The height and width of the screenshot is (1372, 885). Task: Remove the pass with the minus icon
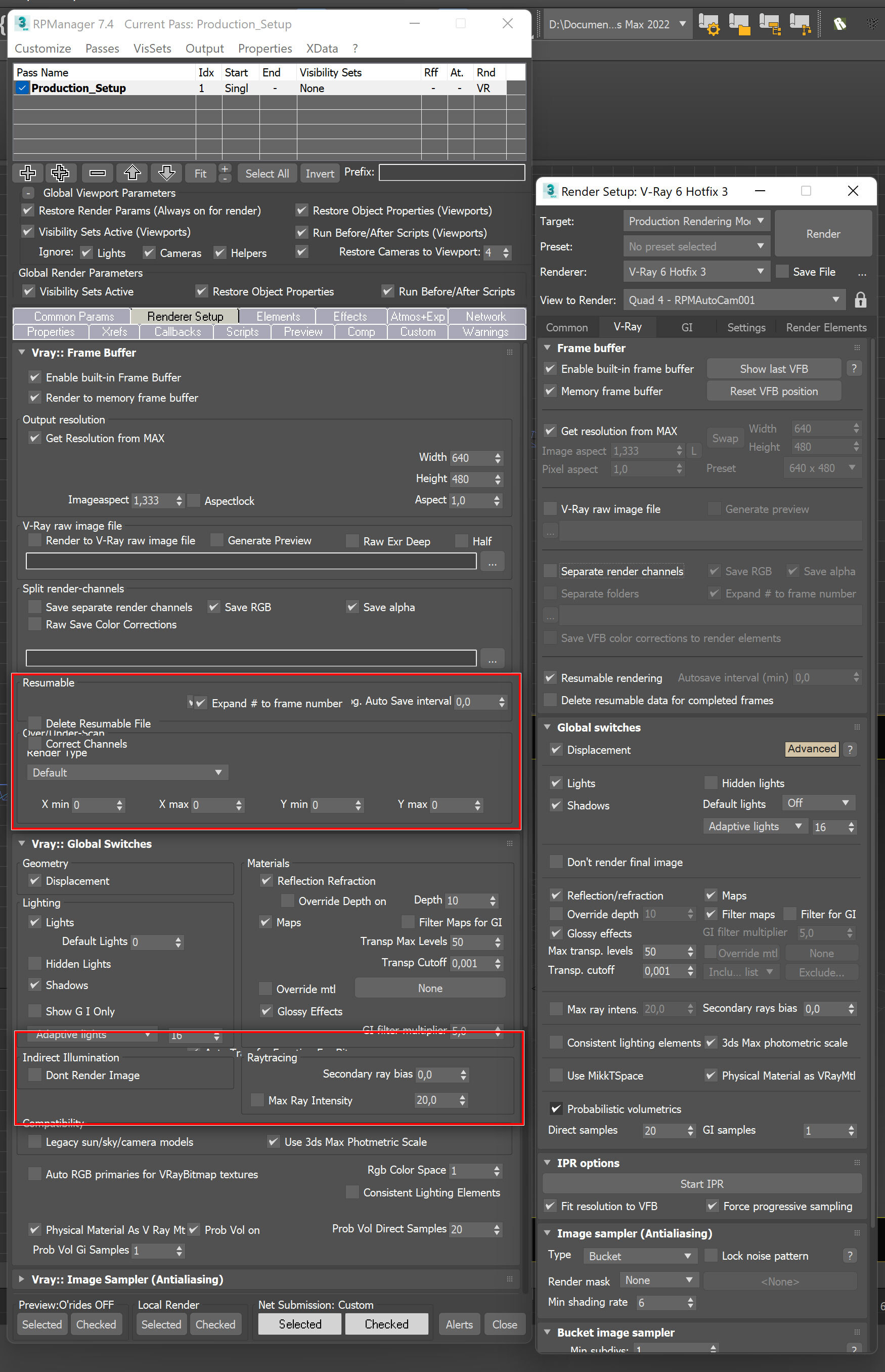[97, 173]
